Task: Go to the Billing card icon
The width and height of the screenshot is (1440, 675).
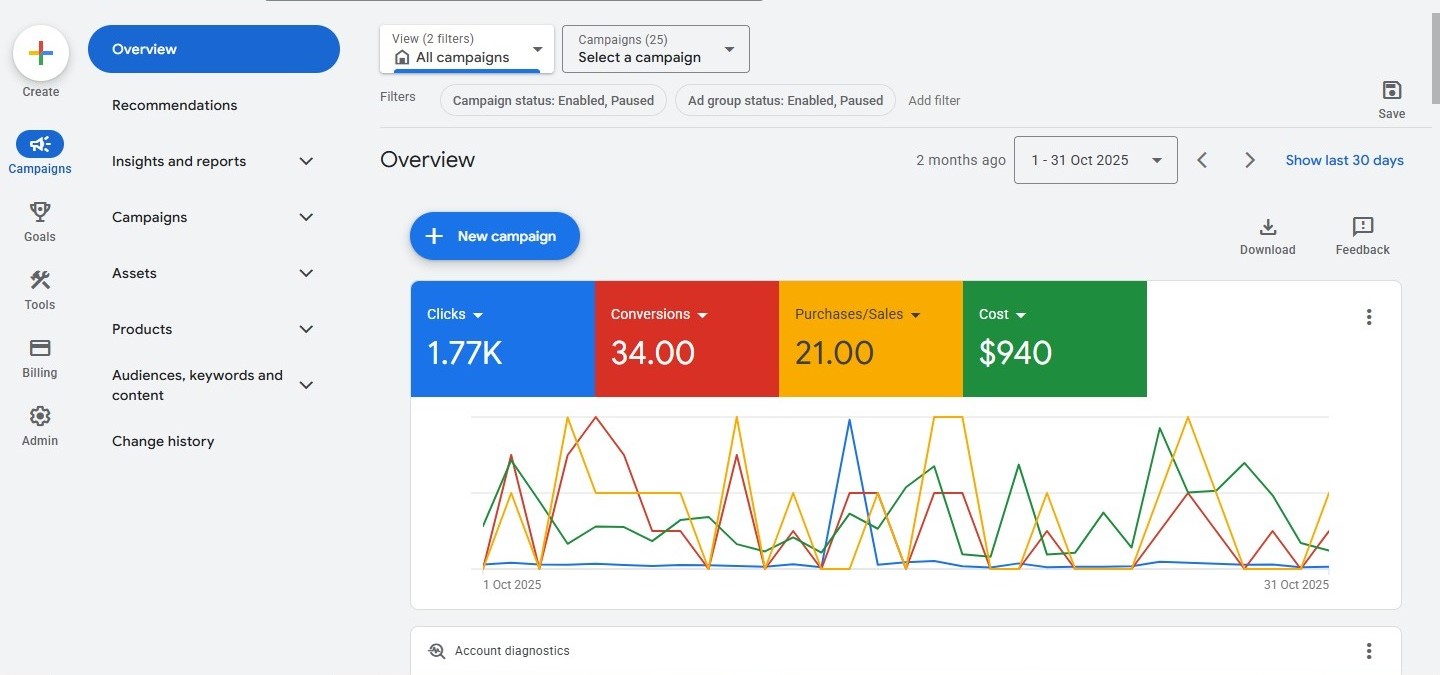Action: pyautogui.click(x=40, y=348)
